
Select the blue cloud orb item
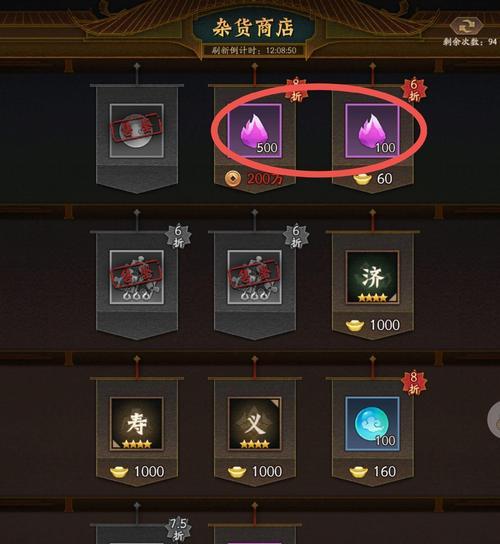[x=372, y=424]
